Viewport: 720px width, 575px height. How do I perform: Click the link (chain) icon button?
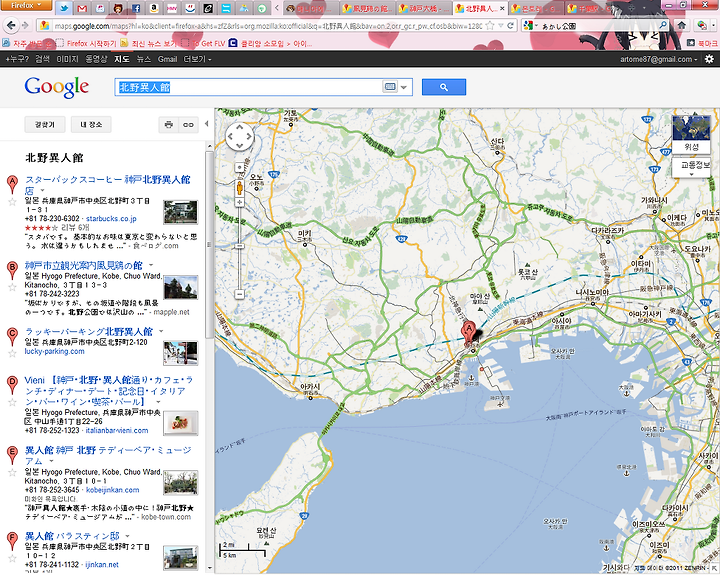click(x=188, y=124)
